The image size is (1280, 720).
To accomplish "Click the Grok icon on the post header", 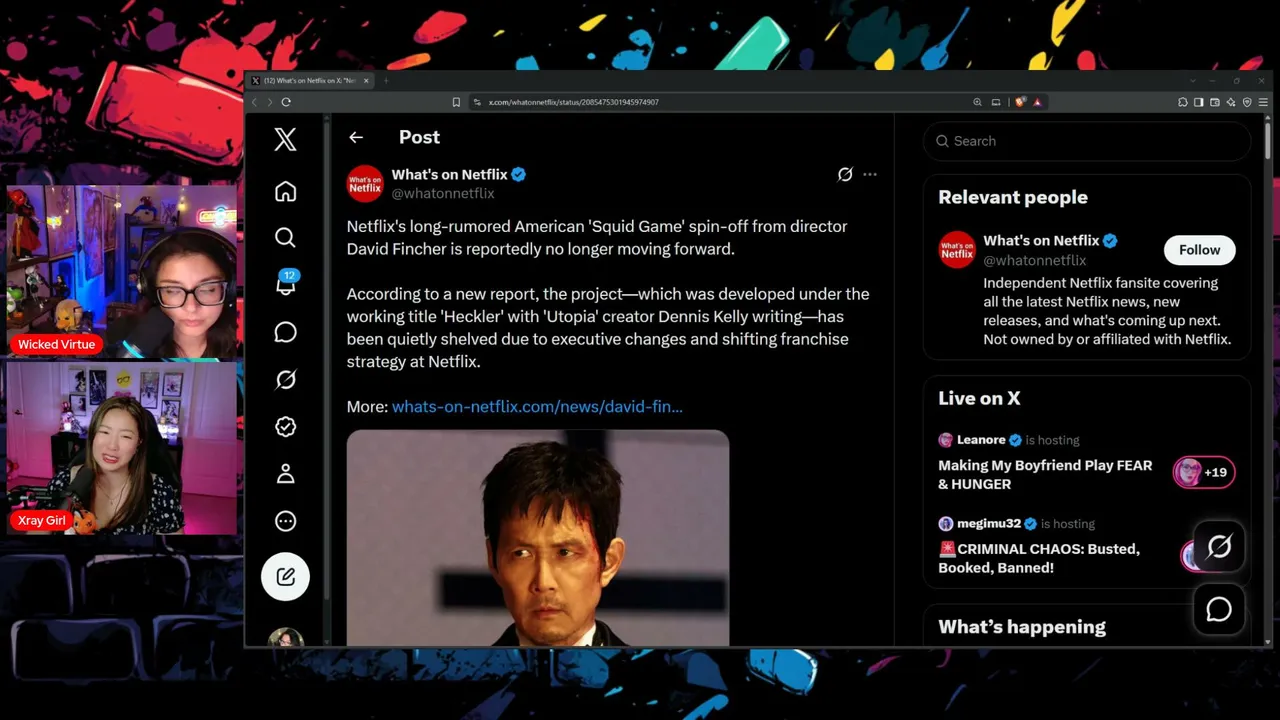I will tap(845, 174).
